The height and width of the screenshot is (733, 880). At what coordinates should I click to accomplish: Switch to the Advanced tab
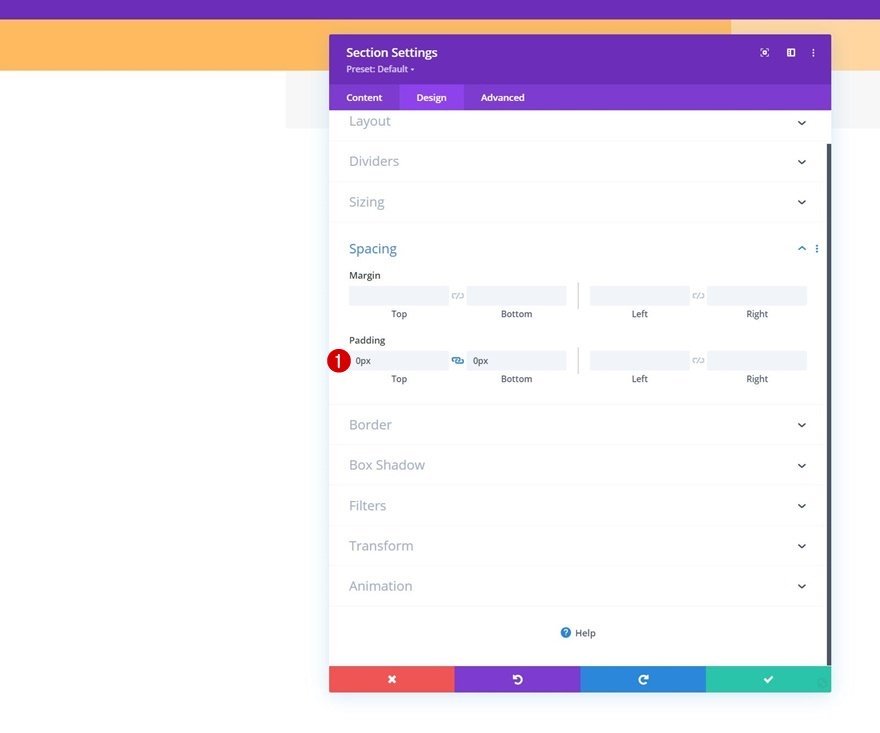tap(502, 98)
